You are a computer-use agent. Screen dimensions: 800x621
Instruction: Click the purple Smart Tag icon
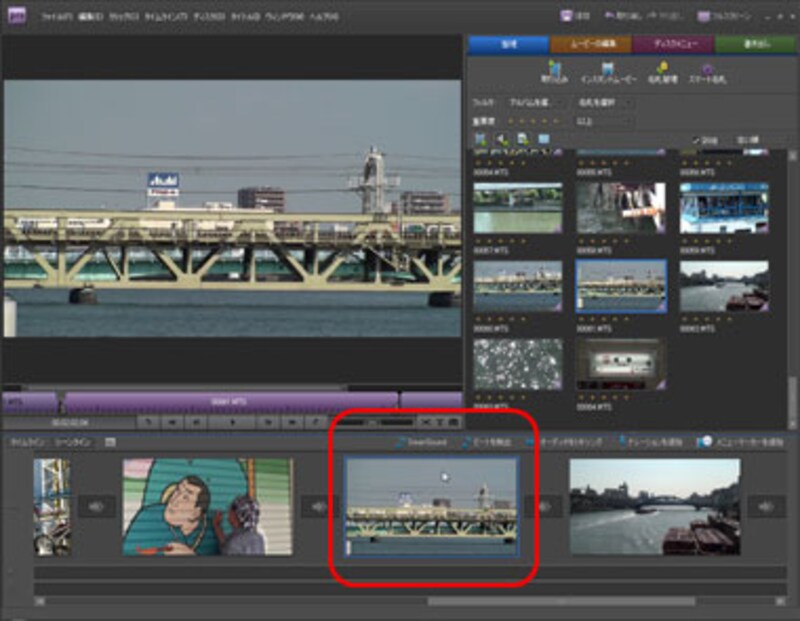point(708,68)
